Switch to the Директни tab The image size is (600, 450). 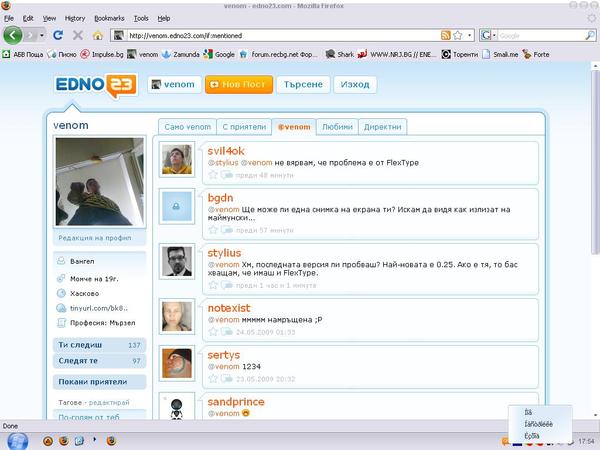(x=383, y=127)
